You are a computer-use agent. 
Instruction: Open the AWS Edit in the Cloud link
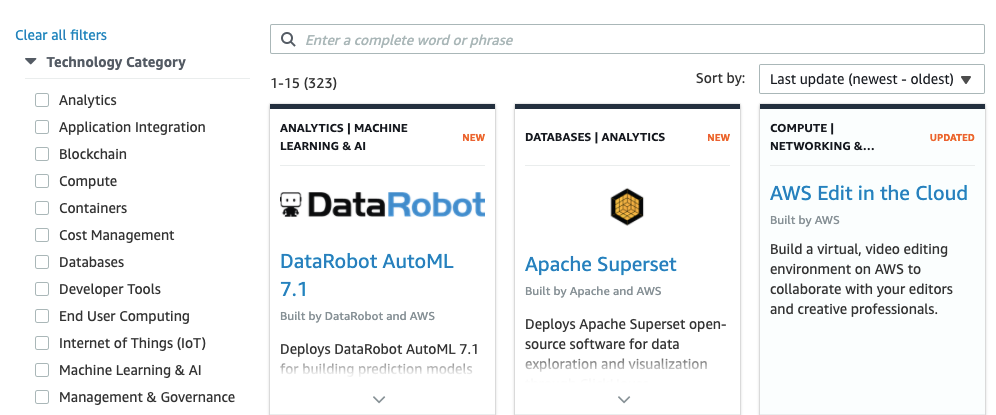coord(868,193)
